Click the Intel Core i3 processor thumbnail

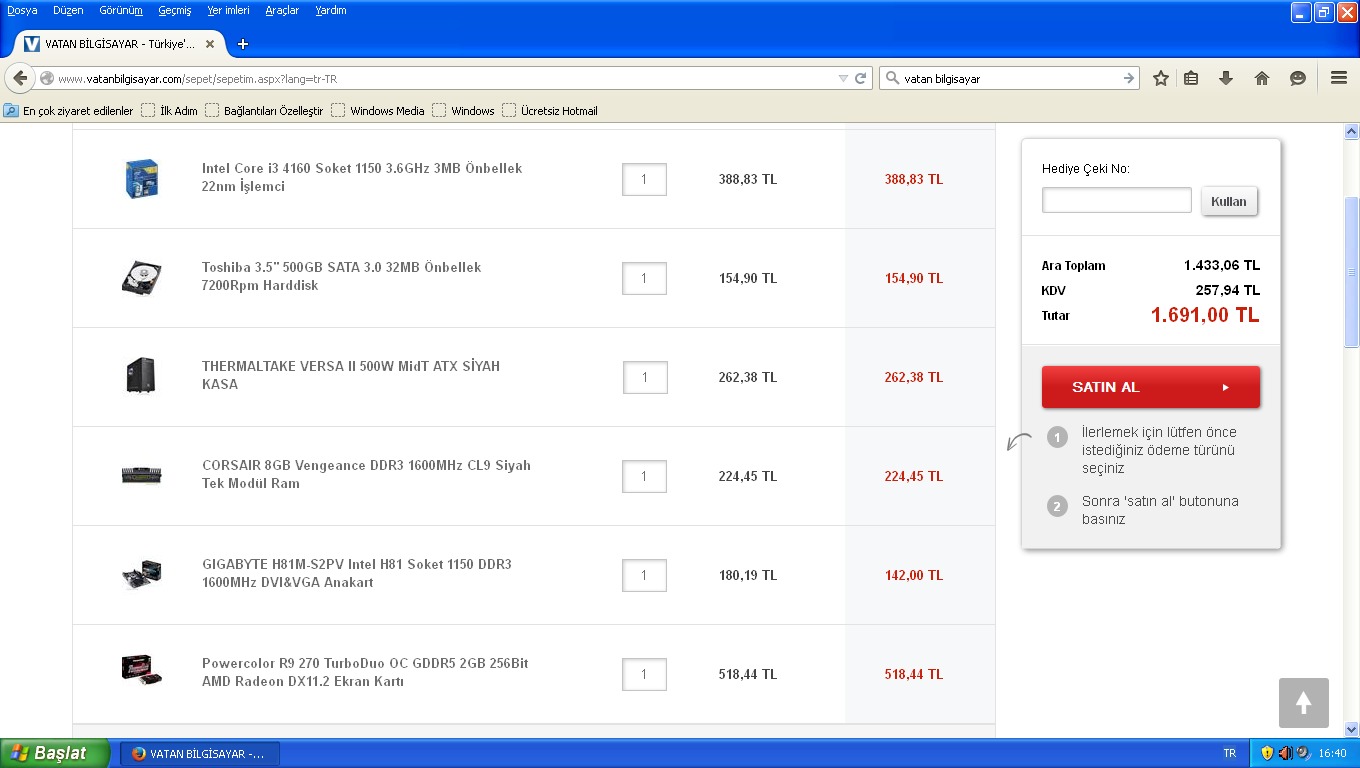pyautogui.click(x=142, y=179)
